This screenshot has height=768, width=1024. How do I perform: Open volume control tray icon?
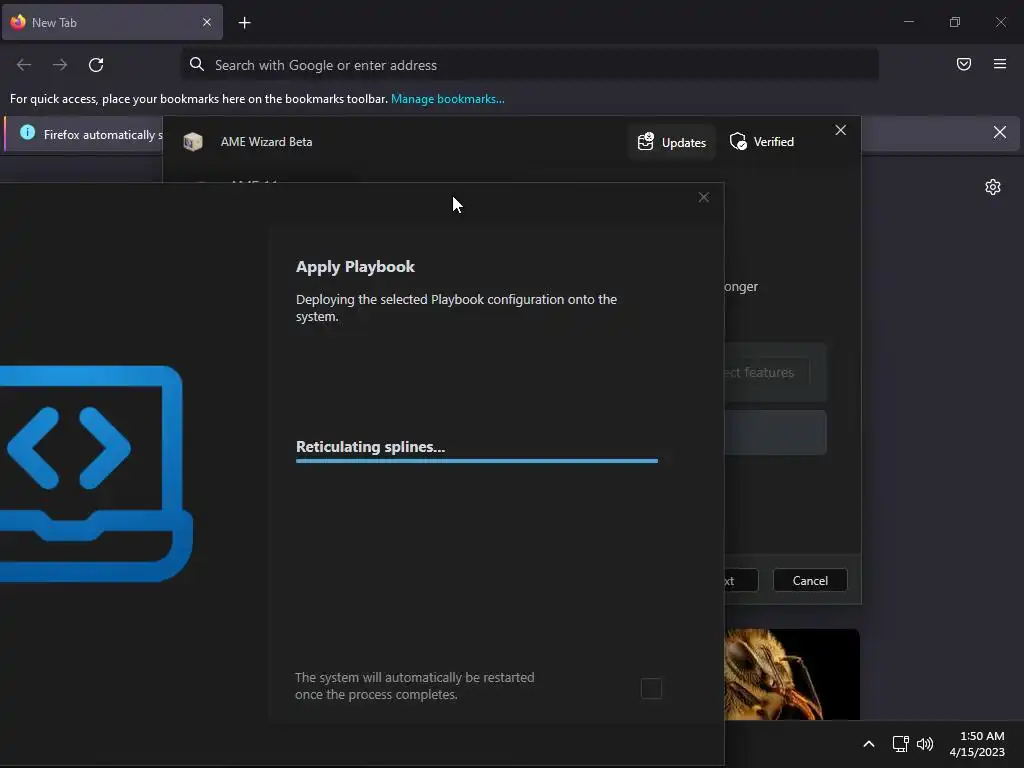pos(925,744)
